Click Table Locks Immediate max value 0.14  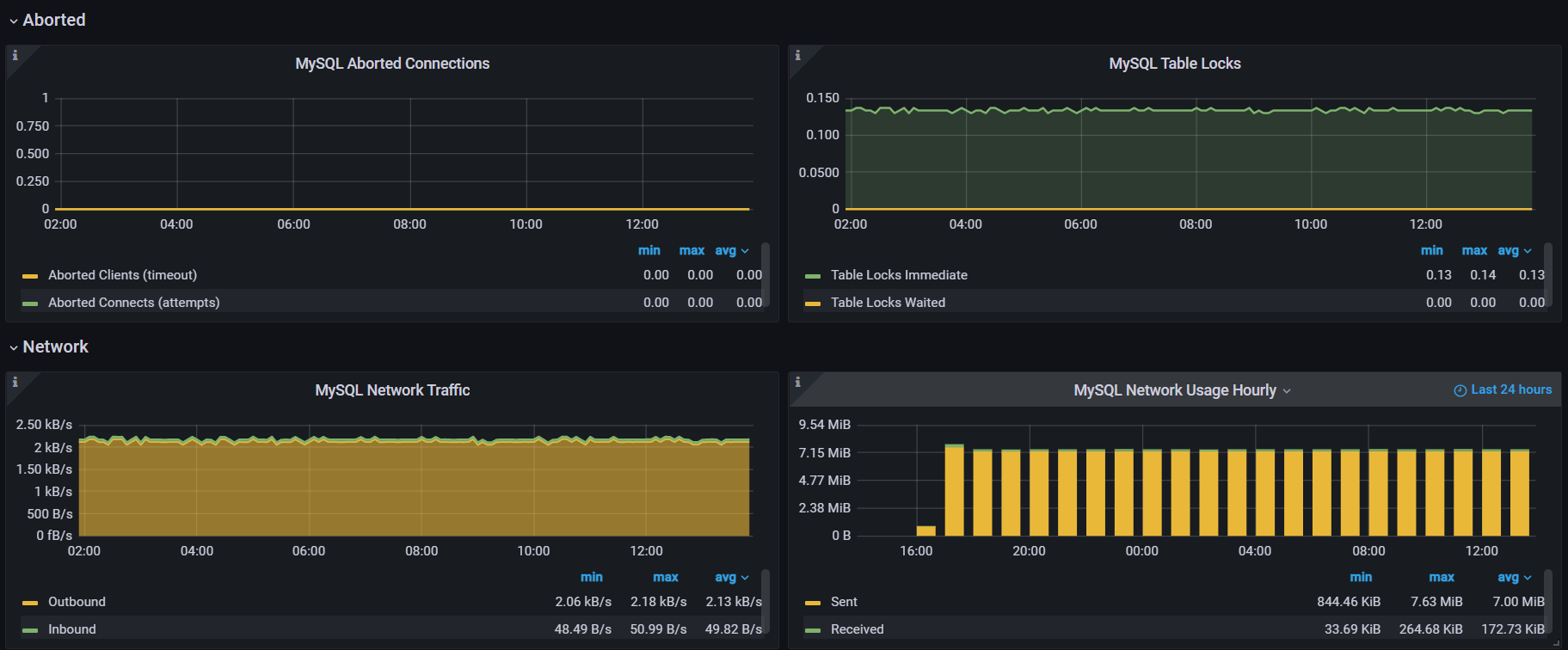coord(1483,275)
